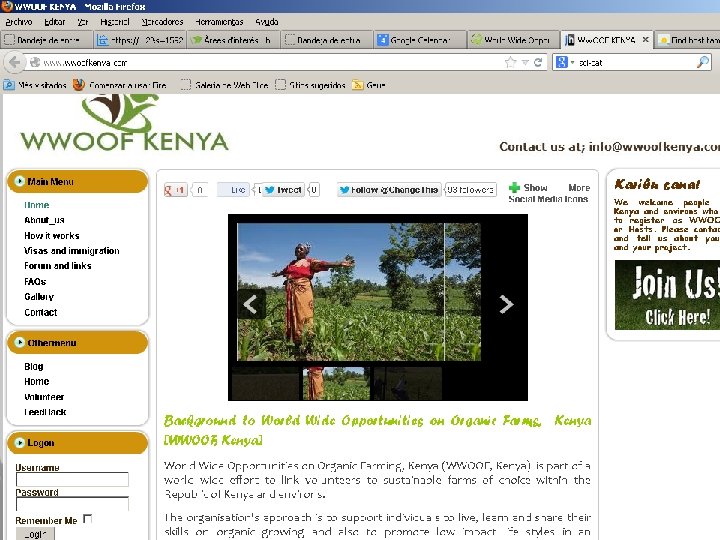
Task: Switch to the World Wide Opportunities tab
Action: click(x=513, y=40)
